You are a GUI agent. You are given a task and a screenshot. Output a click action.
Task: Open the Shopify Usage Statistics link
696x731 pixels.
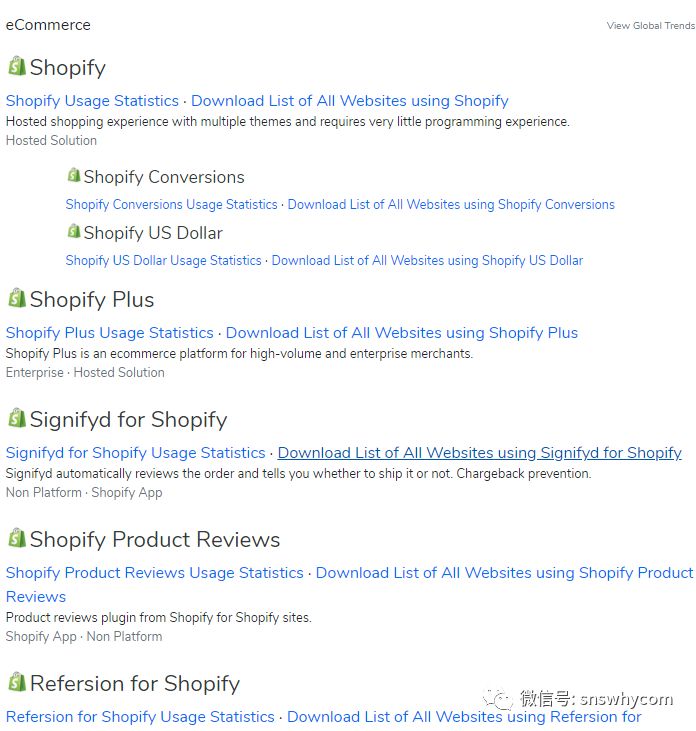click(92, 101)
